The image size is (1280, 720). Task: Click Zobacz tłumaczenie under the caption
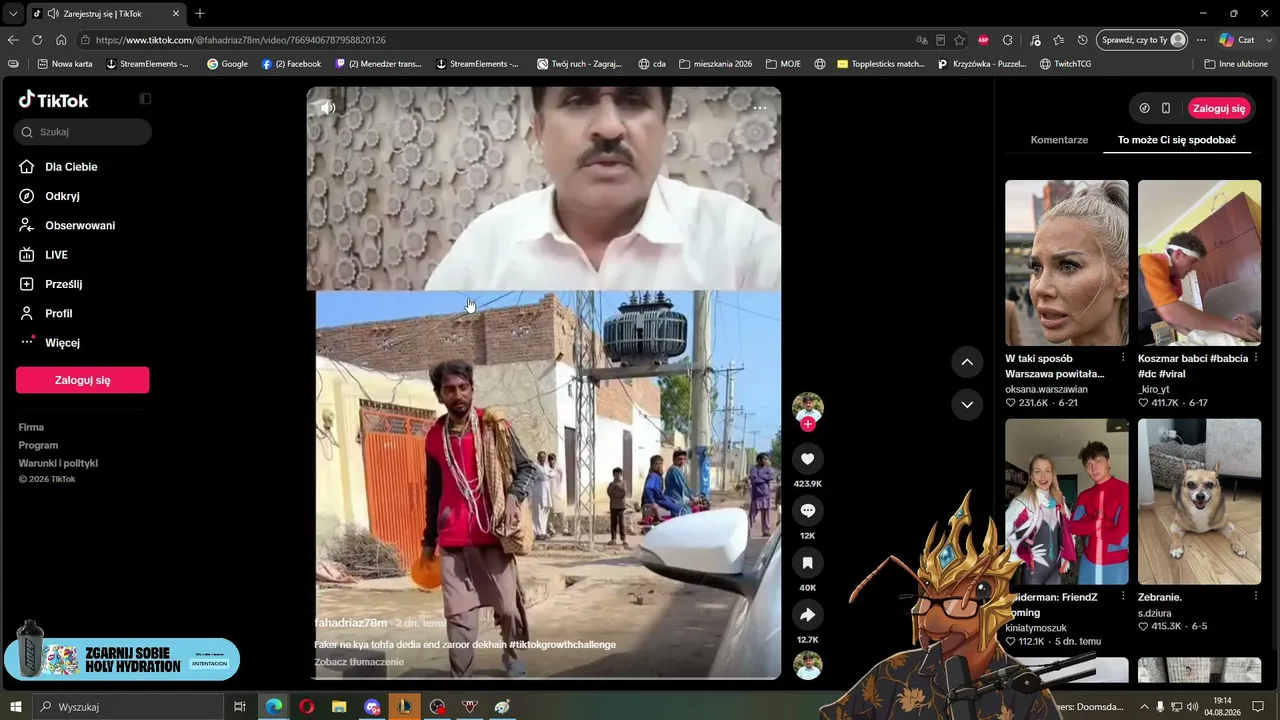point(359,662)
